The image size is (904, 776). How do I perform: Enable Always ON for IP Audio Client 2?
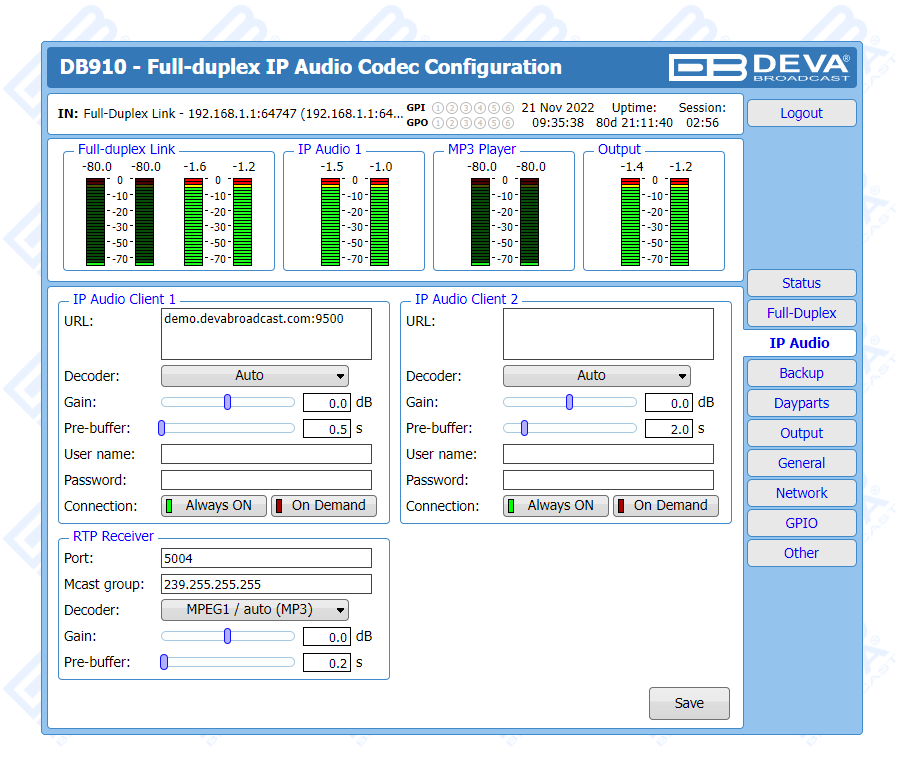[x=556, y=506]
